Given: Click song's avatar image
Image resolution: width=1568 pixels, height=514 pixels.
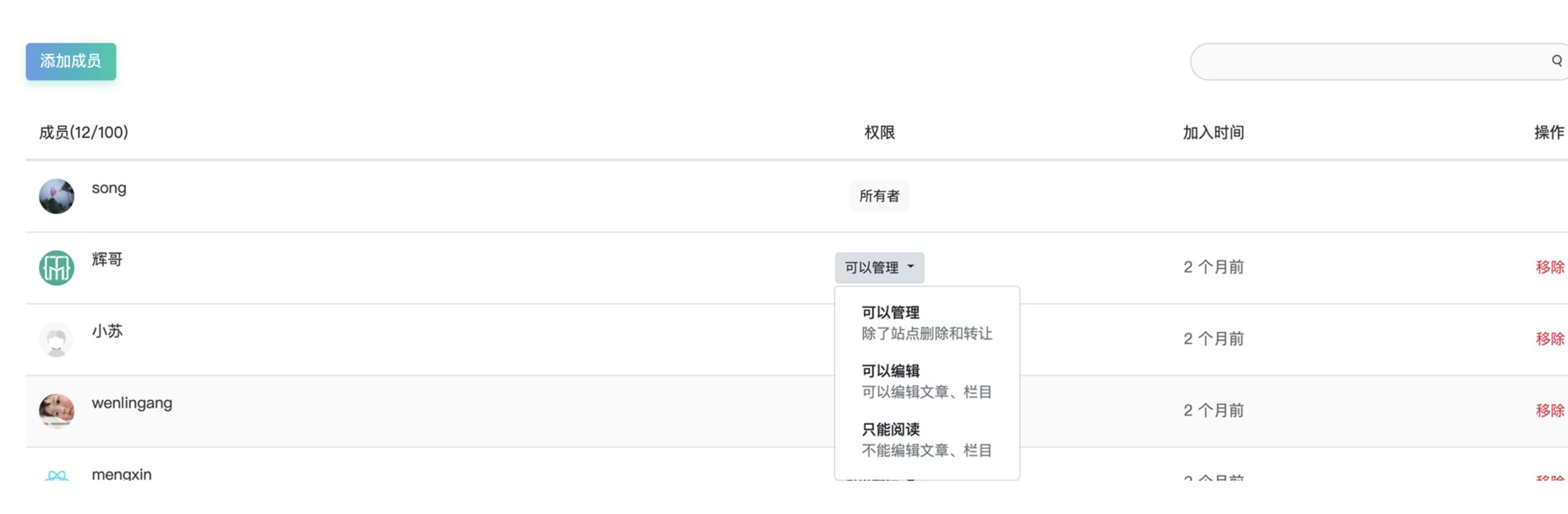Looking at the screenshot, I should tap(57, 196).
